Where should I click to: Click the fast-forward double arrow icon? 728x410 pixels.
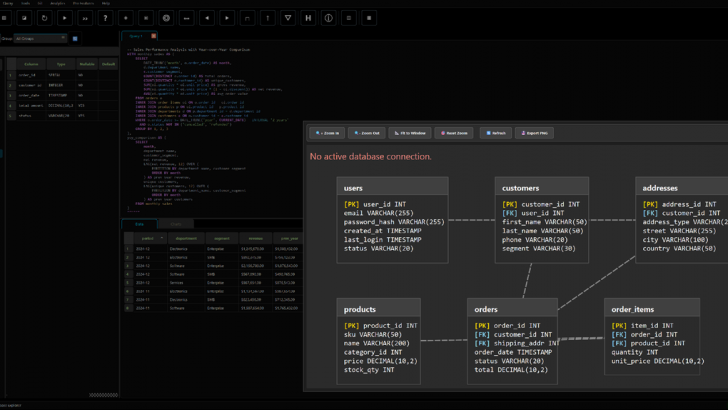click(85, 18)
